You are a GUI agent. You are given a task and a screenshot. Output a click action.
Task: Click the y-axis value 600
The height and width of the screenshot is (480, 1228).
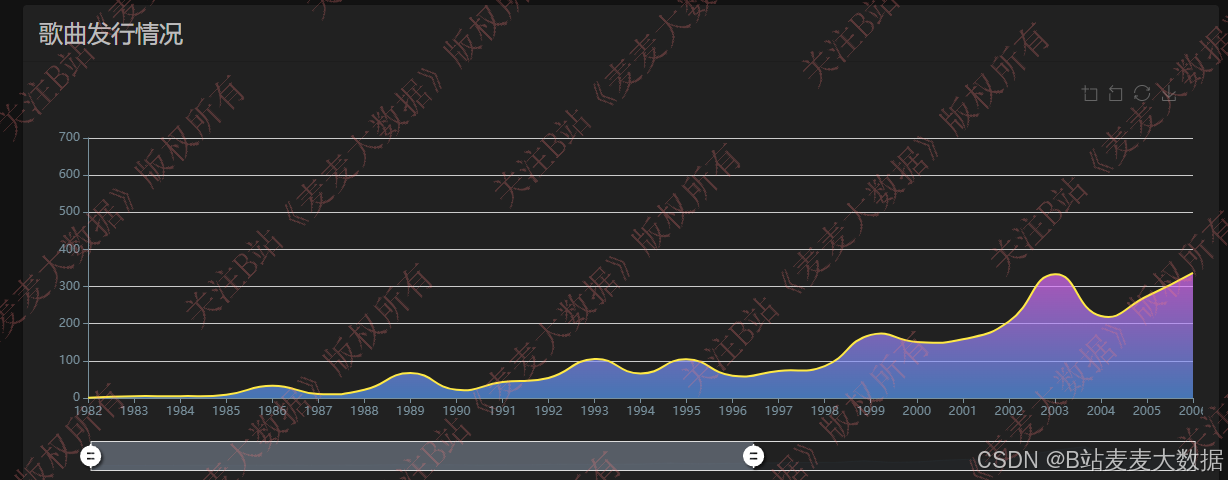tap(69, 175)
